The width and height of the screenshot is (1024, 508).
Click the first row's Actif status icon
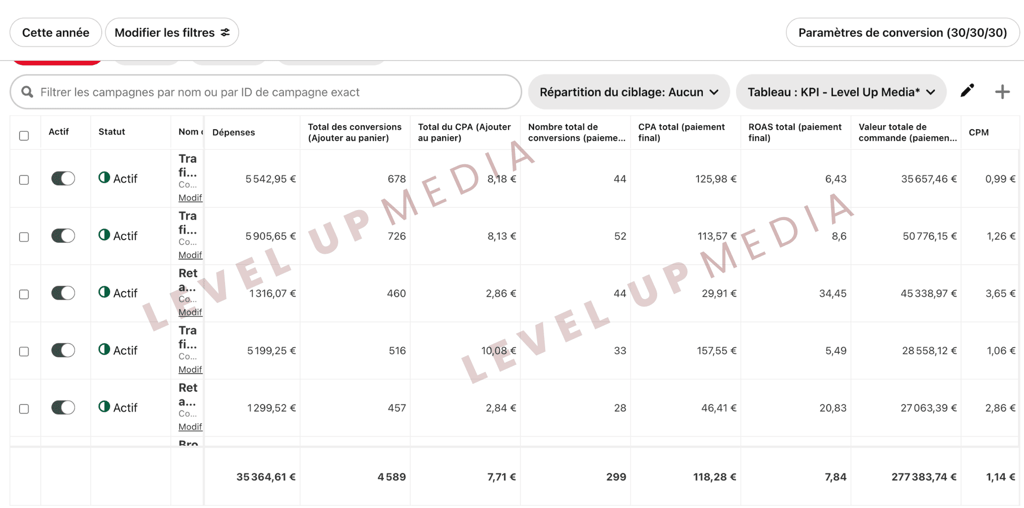tap(104, 178)
